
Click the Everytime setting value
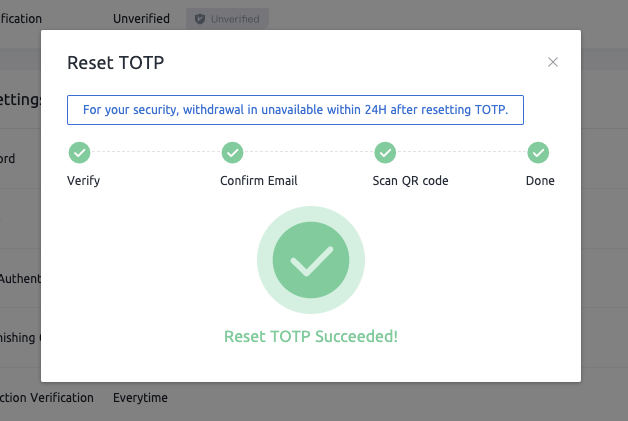point(140,398)
